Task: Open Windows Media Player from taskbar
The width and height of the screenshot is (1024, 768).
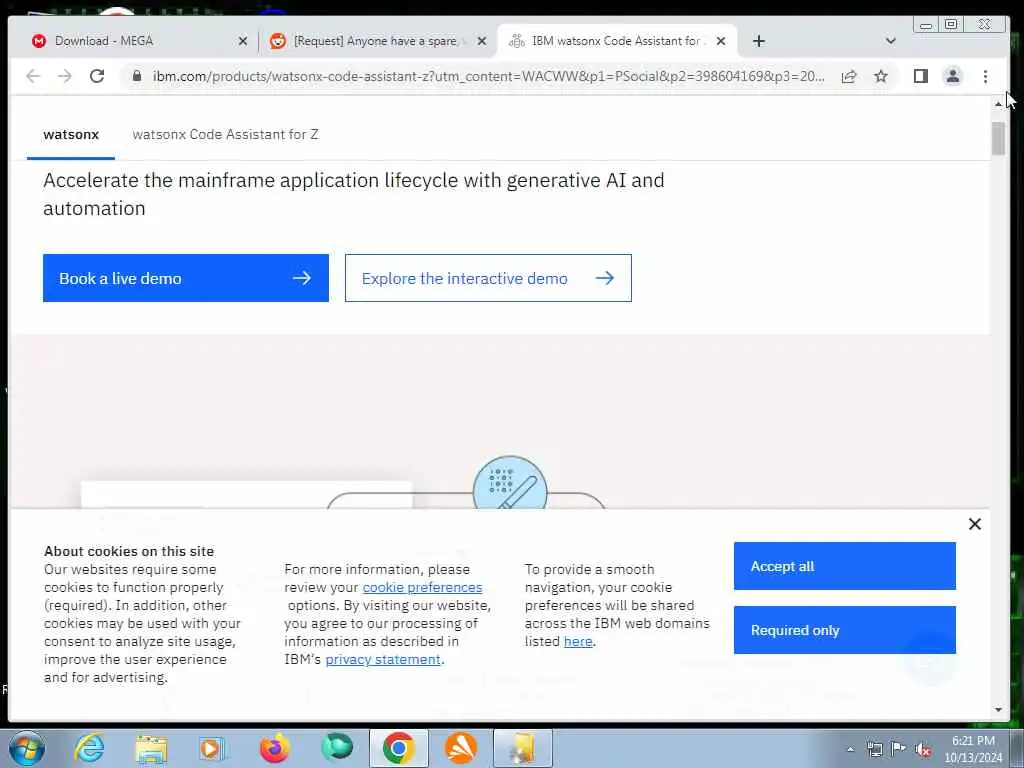Action: [212, 748]
